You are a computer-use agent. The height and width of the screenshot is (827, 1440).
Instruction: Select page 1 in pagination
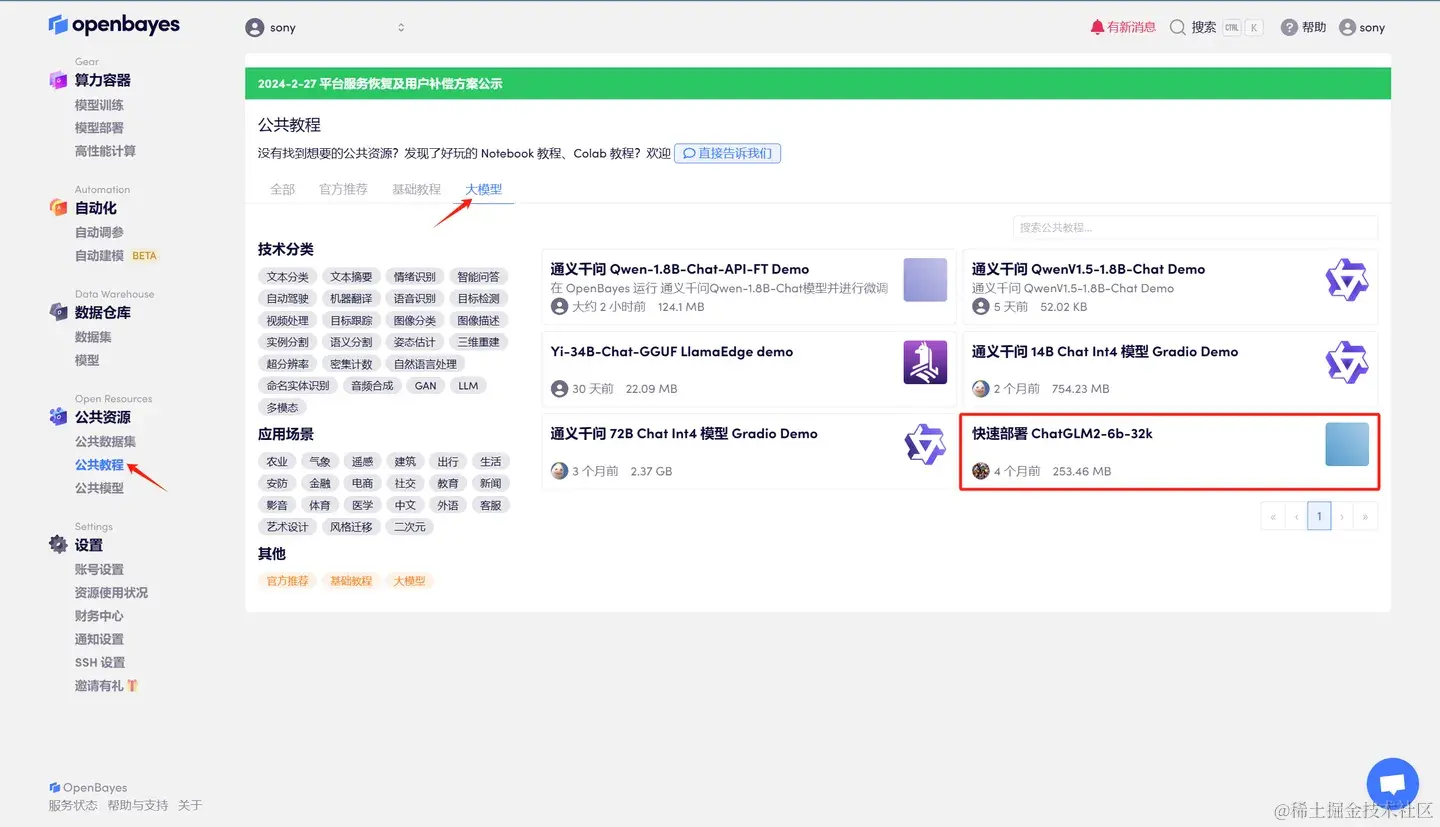(1319, 516)
